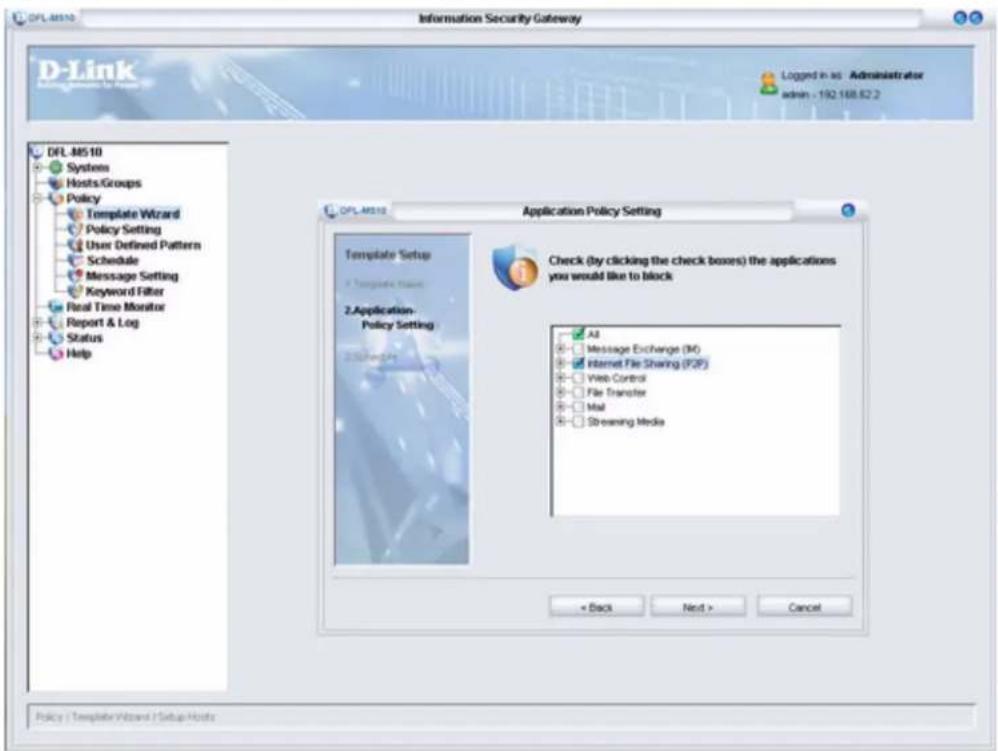Click the shield info icon in dialog
The height and width of the screenshot is (751, 998).
[x=516, y=267]
